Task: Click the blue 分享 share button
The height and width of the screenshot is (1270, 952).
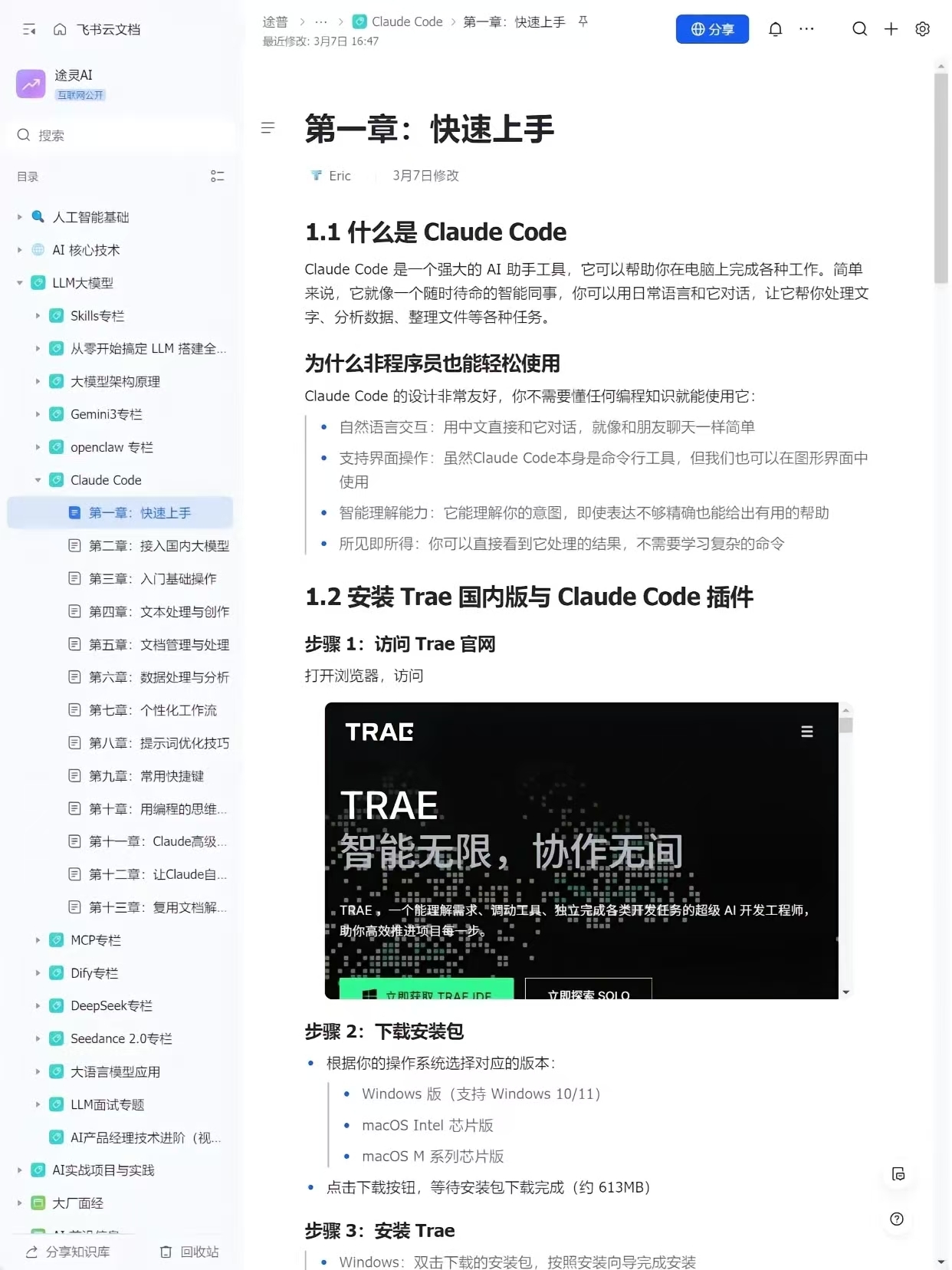Action: [711, 29]
